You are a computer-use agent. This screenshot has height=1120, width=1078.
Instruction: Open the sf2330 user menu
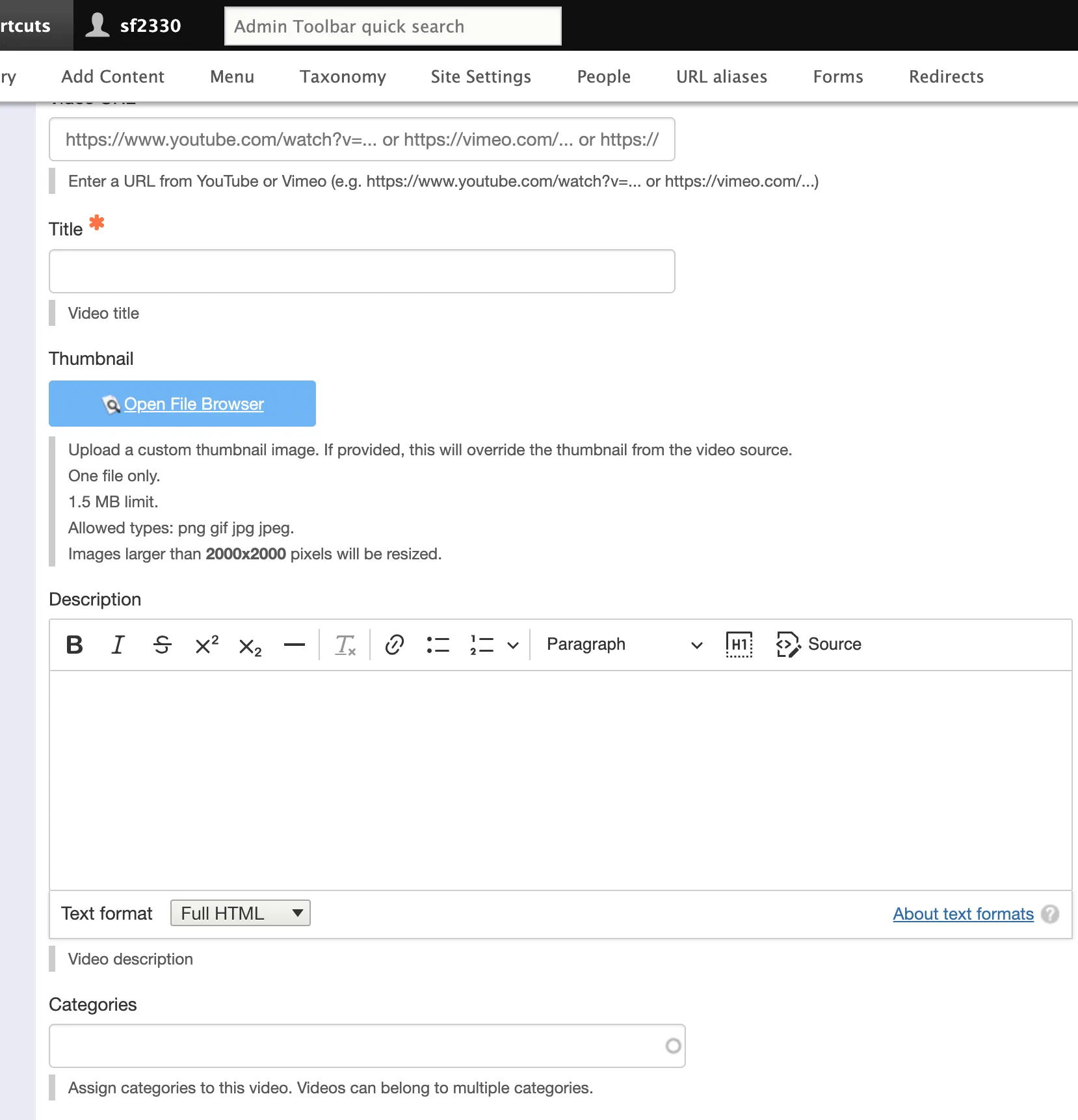(x=135, y=25)
